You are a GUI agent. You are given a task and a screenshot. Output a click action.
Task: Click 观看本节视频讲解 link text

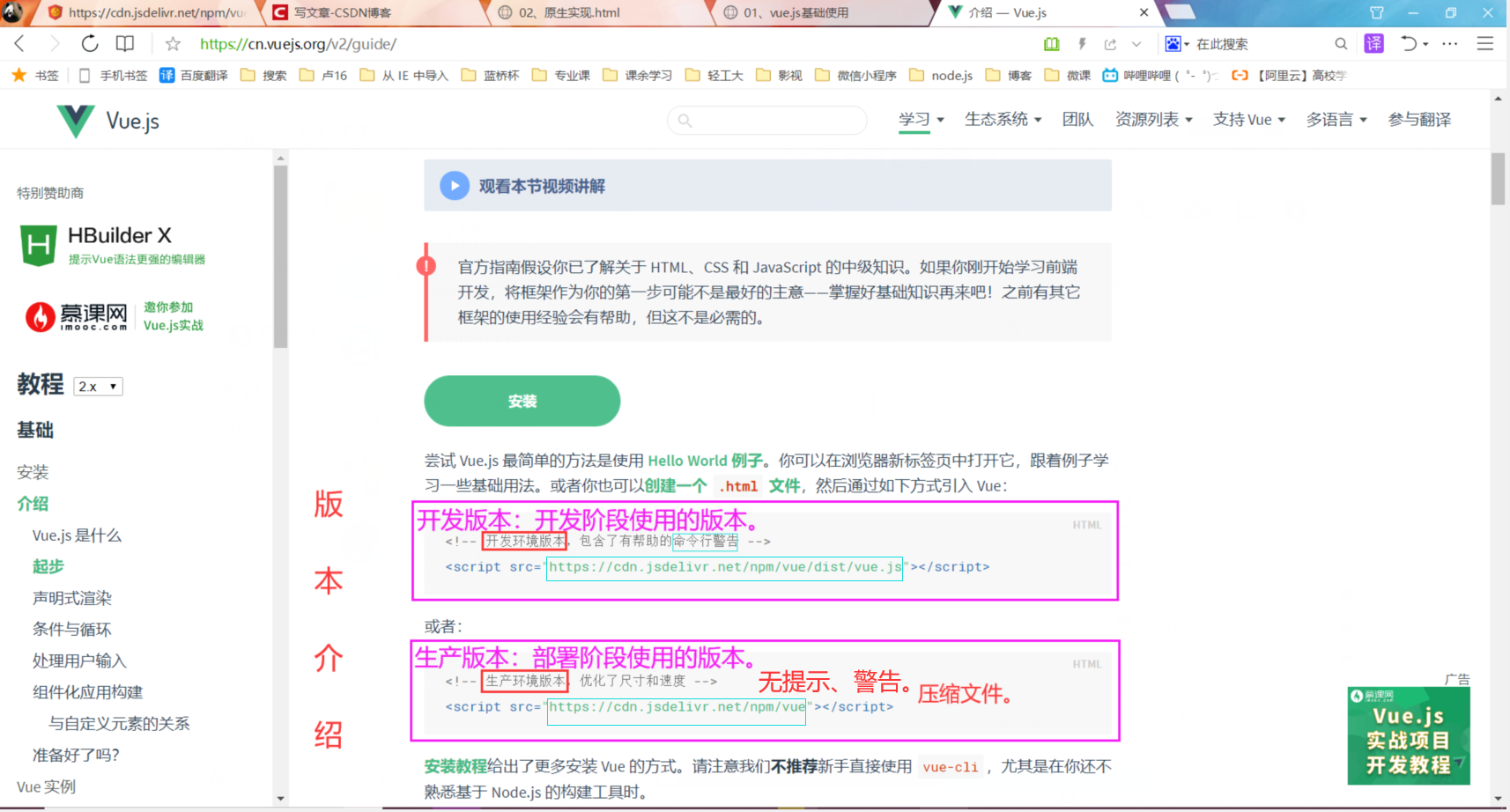click(542, 186)
